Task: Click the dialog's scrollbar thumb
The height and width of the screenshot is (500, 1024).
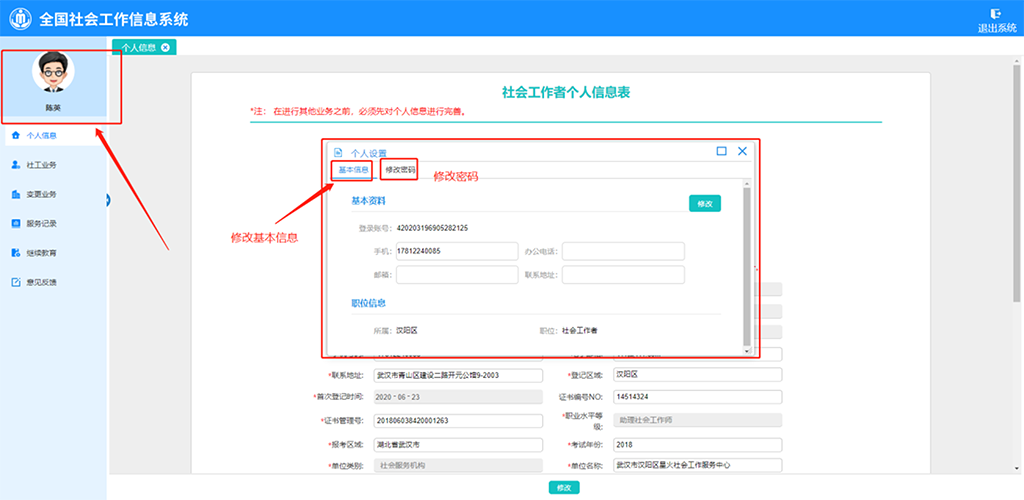Action: tap(747, 266)
